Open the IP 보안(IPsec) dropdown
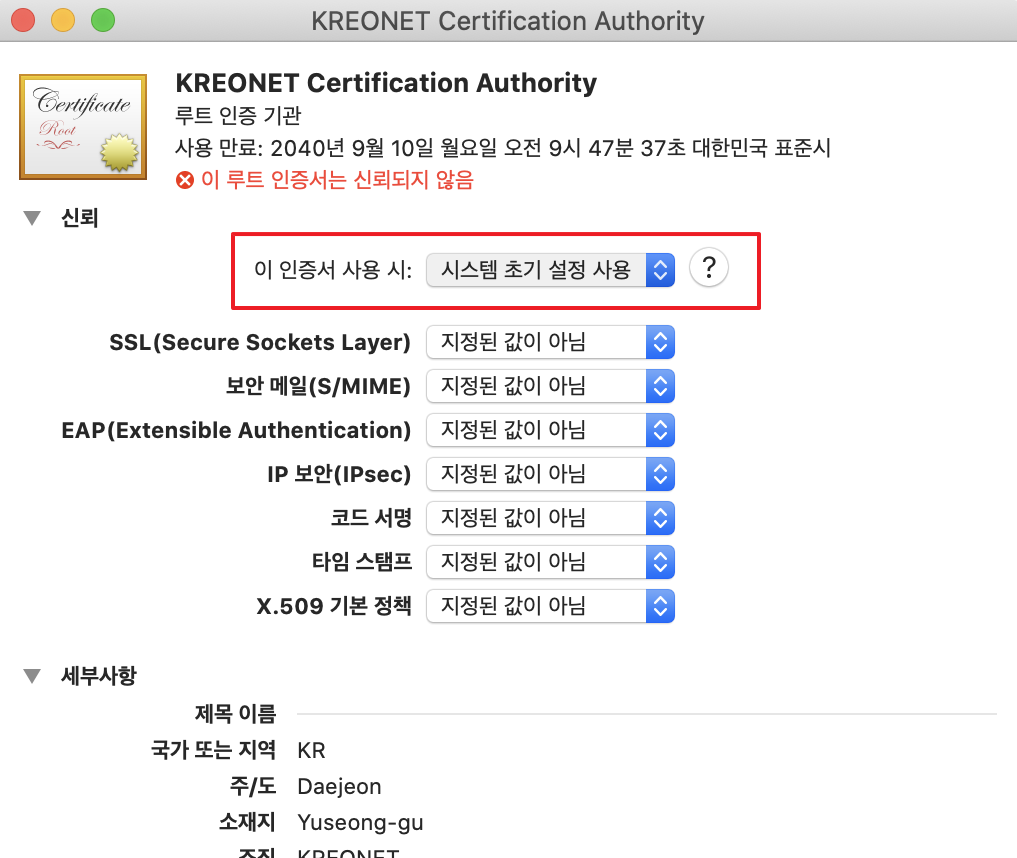This screenshot has width=1017, height=858. click(x=550, y=474)
